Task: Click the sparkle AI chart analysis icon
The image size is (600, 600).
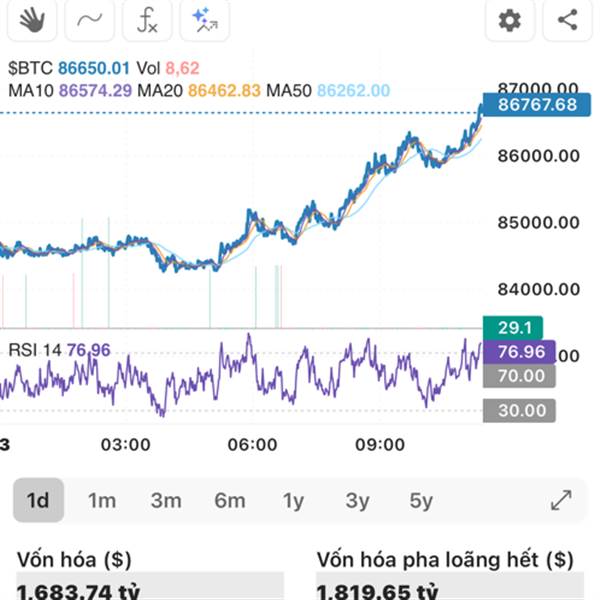Action: coord(205,19)
